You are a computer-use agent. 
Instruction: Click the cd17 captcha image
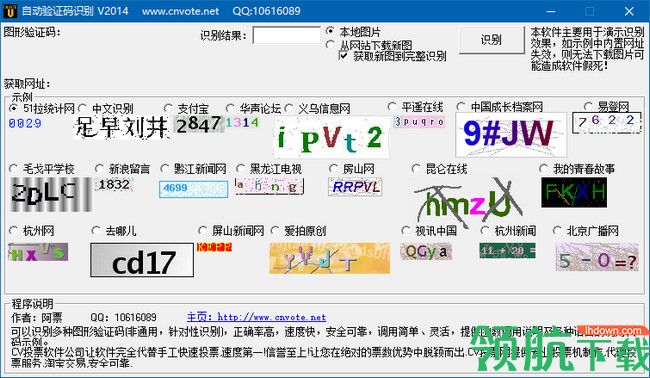point(142,260)
